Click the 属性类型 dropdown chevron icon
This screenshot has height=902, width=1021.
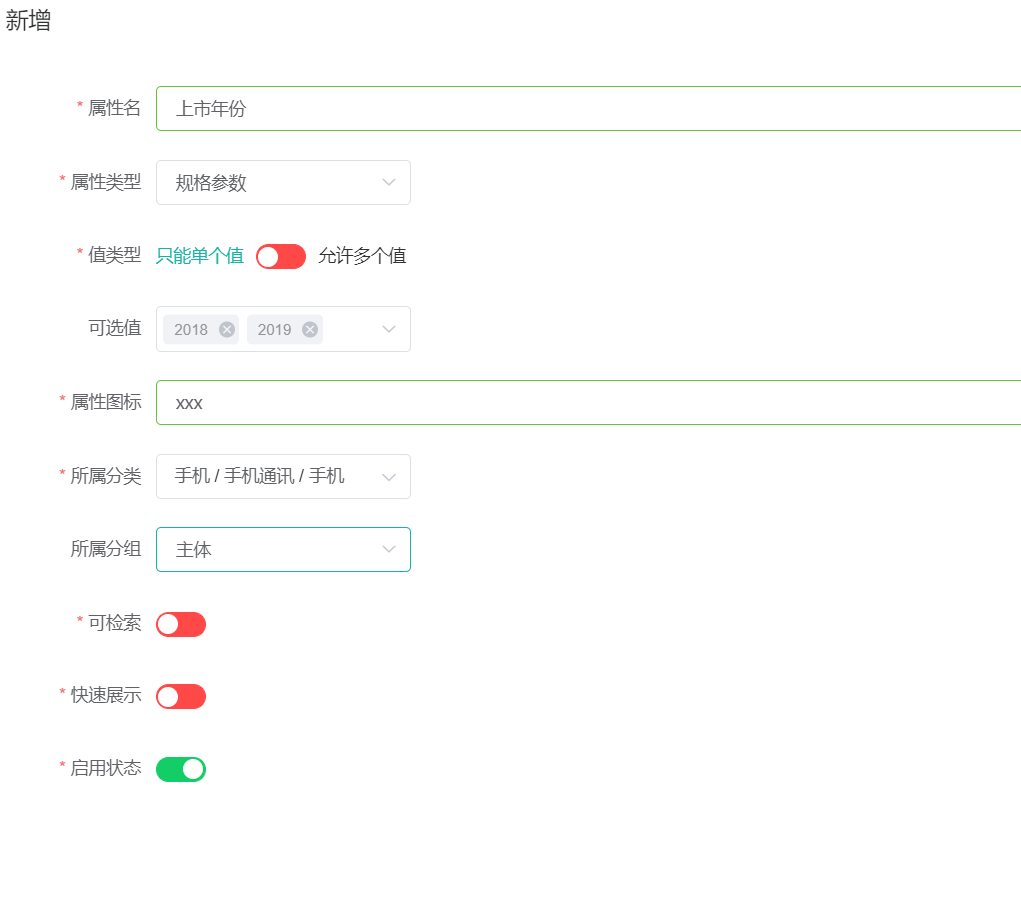[389, 182]
